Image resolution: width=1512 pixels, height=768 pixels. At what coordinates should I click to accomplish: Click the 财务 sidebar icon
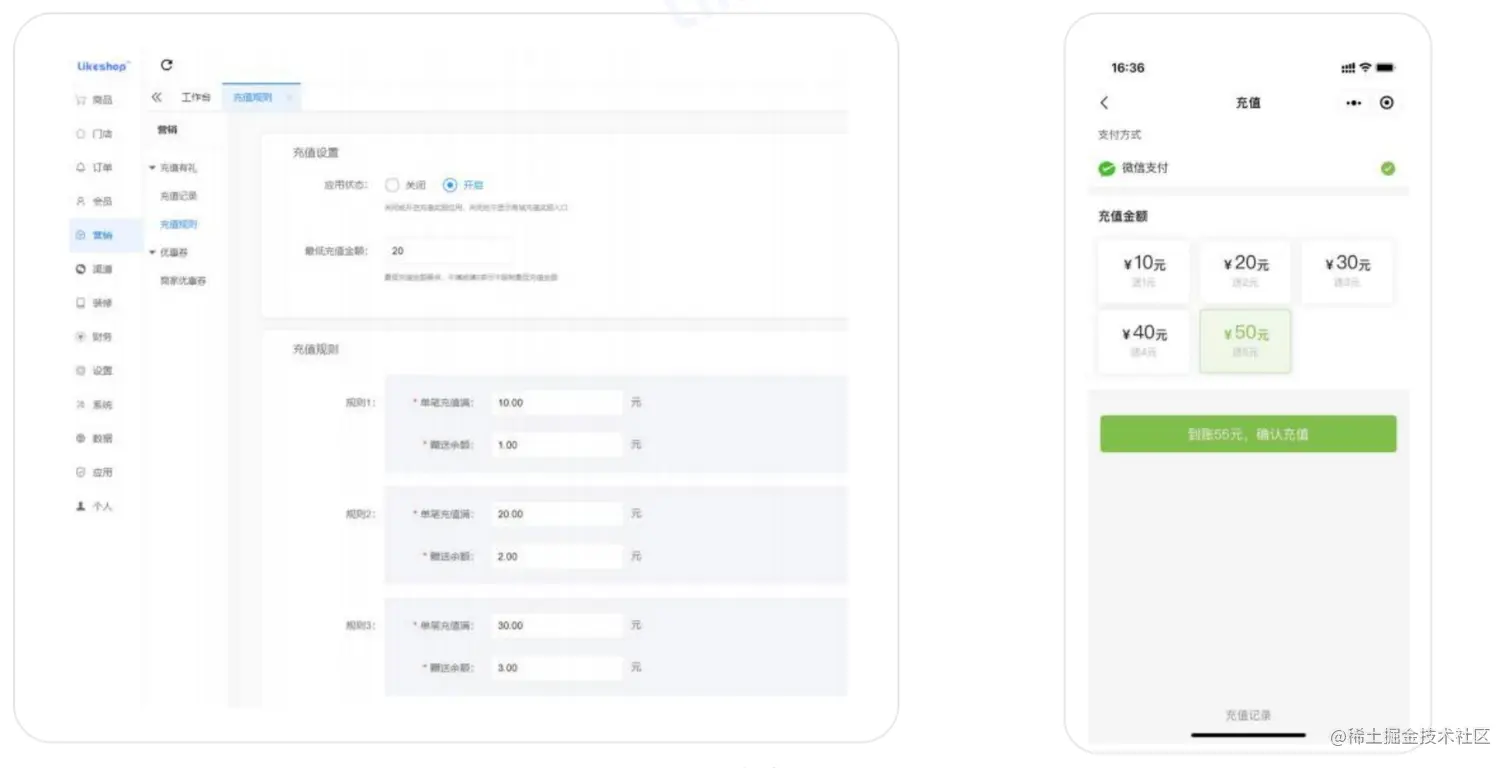pos(81,337)
